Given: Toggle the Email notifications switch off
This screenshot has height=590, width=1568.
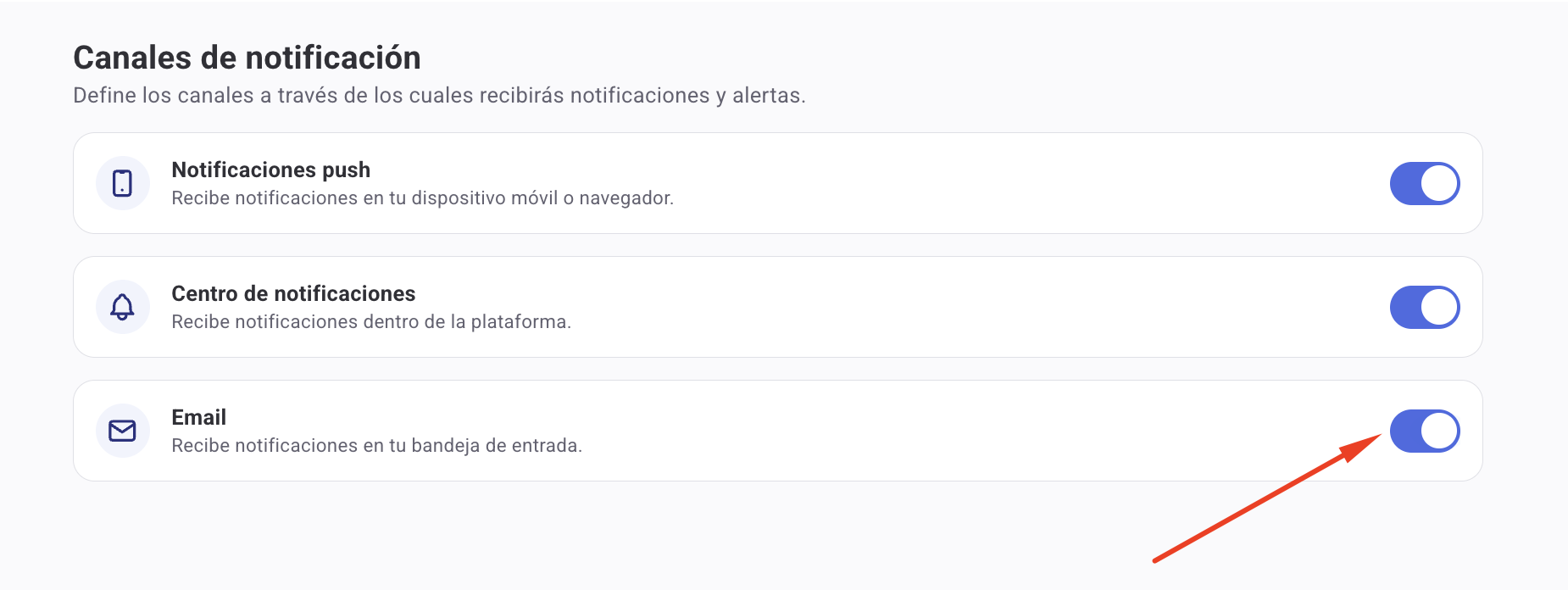Looking at the screenshot, I should coord(1425,431).
